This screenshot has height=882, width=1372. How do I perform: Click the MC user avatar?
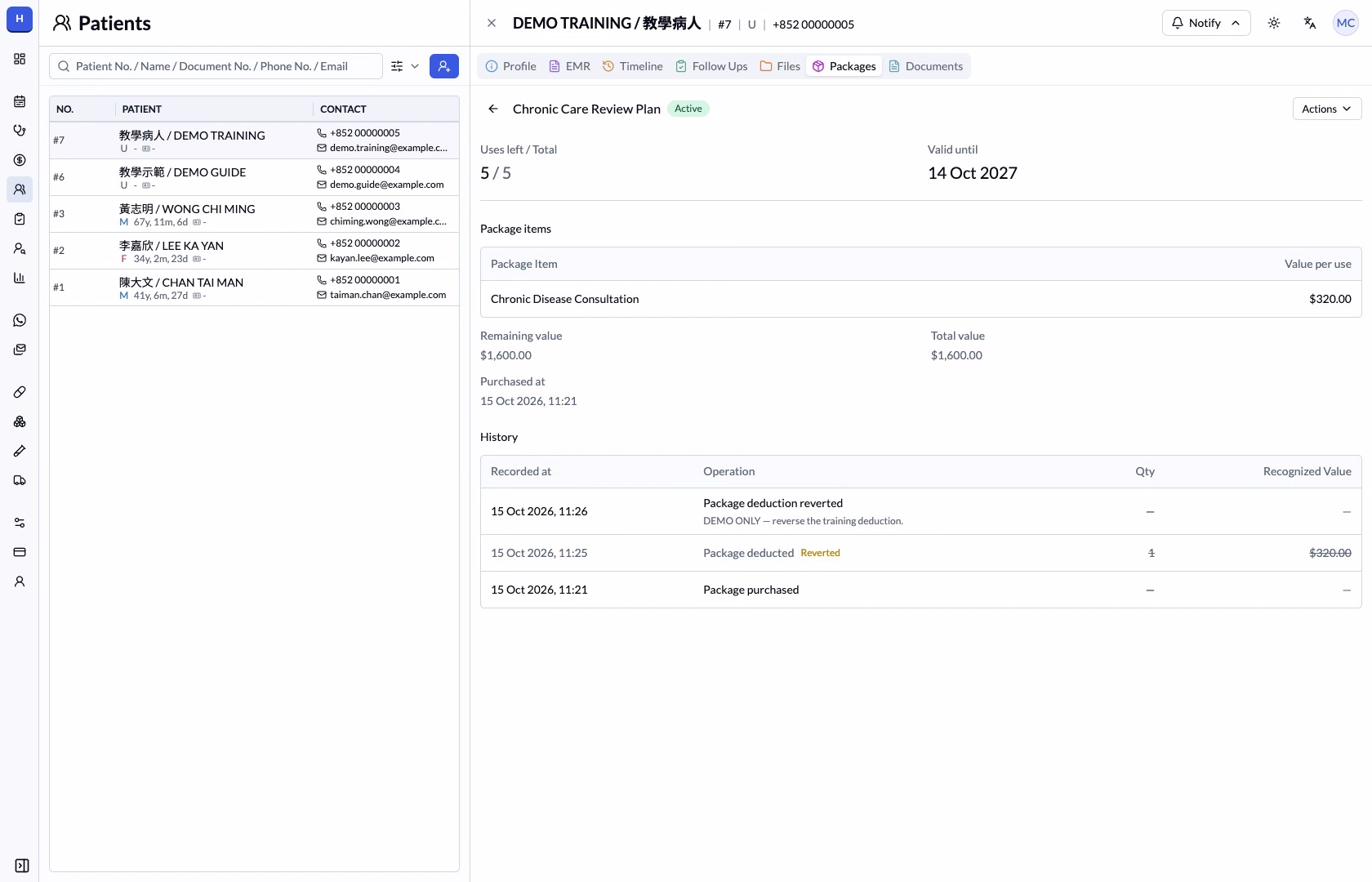pyautogui.click(x=1346, y=23)
